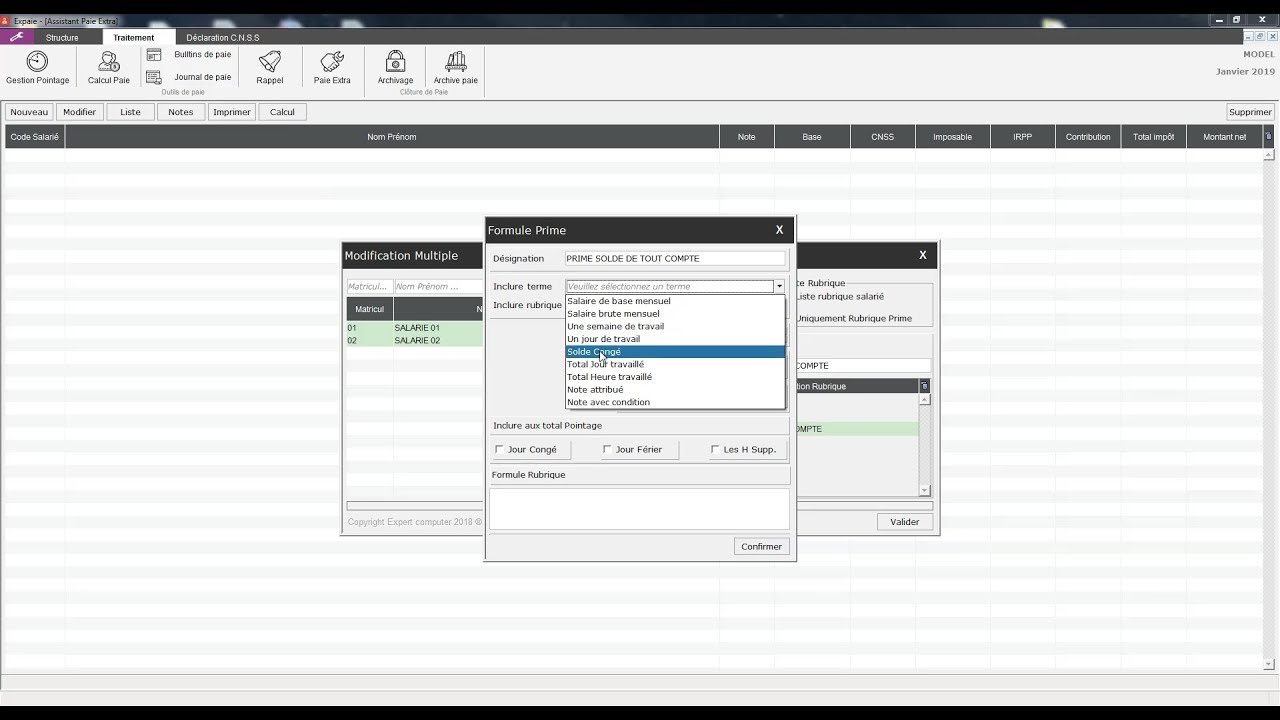The image size is (1280, 720).
Task: Click the Imprimer button
Action: pyautogui.click(x=232, y=112)
